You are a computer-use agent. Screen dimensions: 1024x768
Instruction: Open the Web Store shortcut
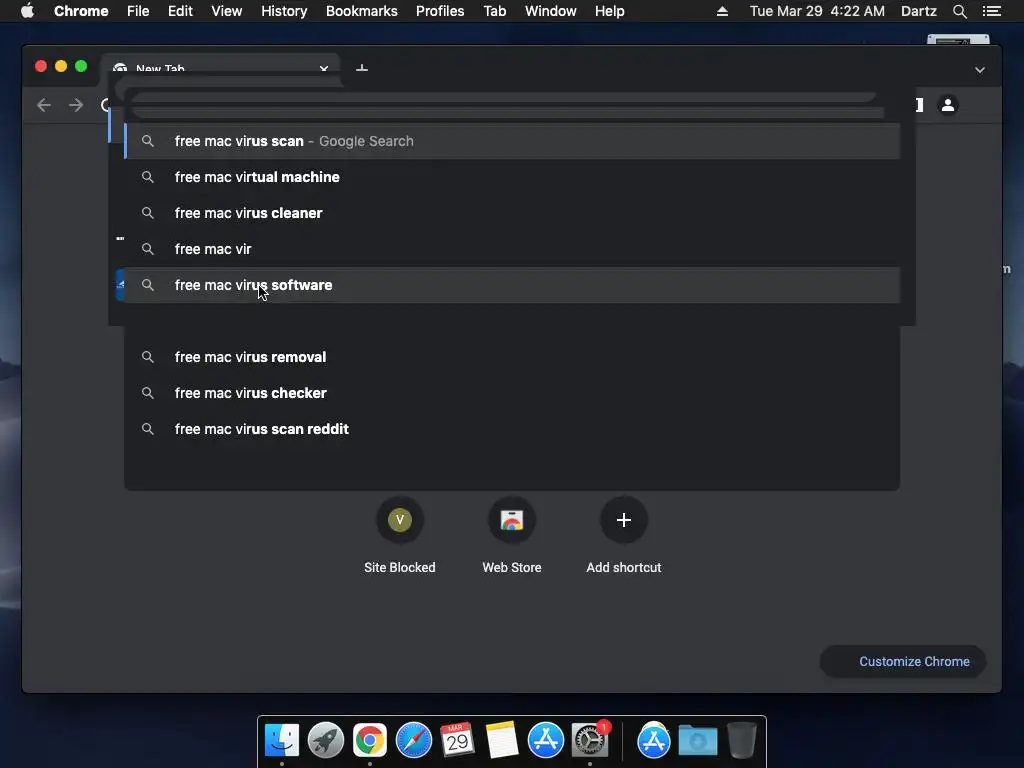coord(512,536)
